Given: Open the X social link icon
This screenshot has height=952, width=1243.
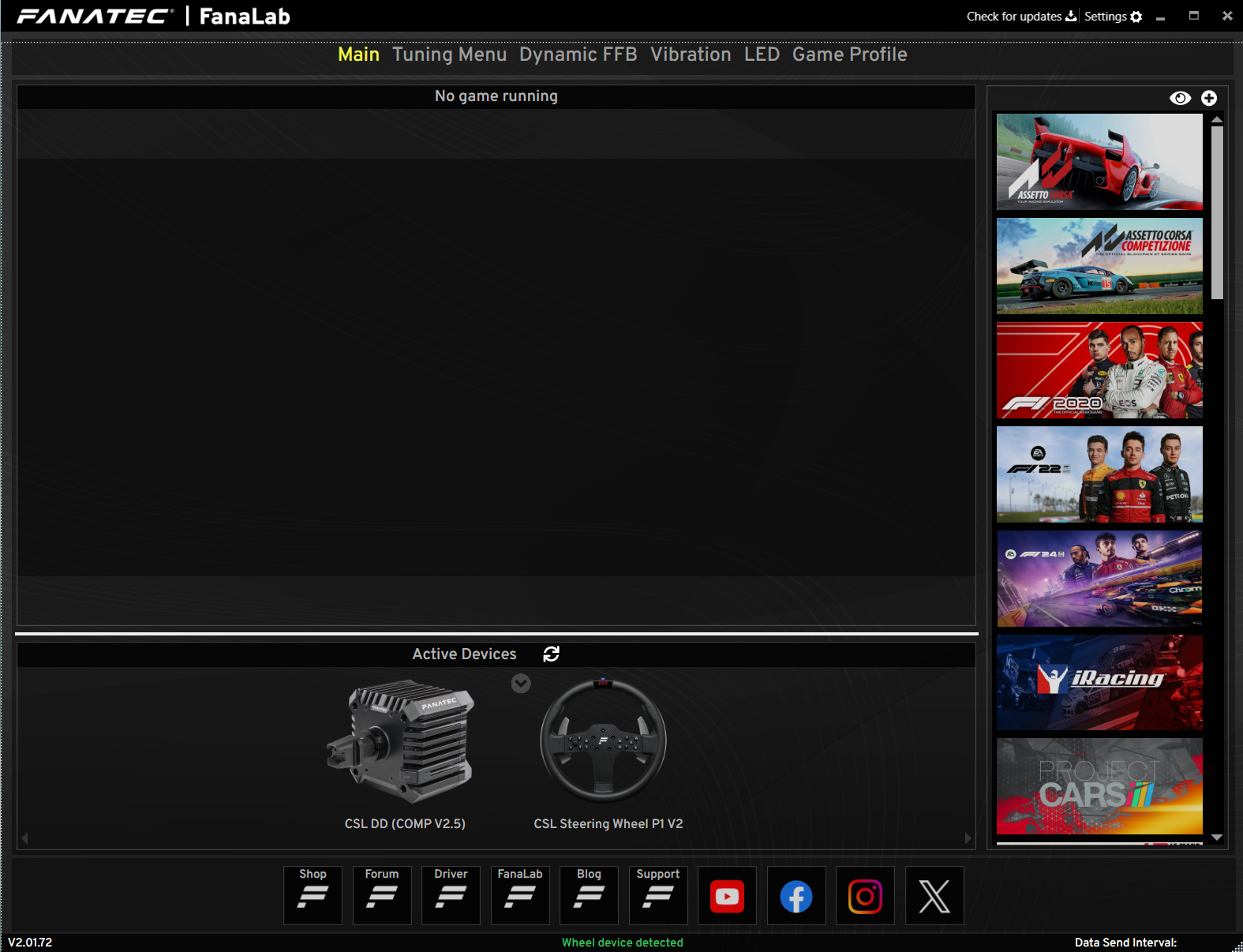Looking at the screenshot, I should [x=934, y=896].
